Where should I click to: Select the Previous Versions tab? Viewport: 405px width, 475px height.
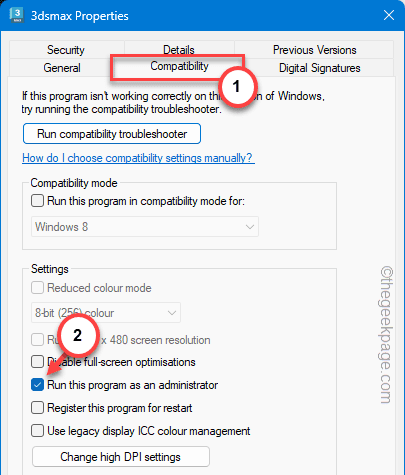tap(314, 50)
